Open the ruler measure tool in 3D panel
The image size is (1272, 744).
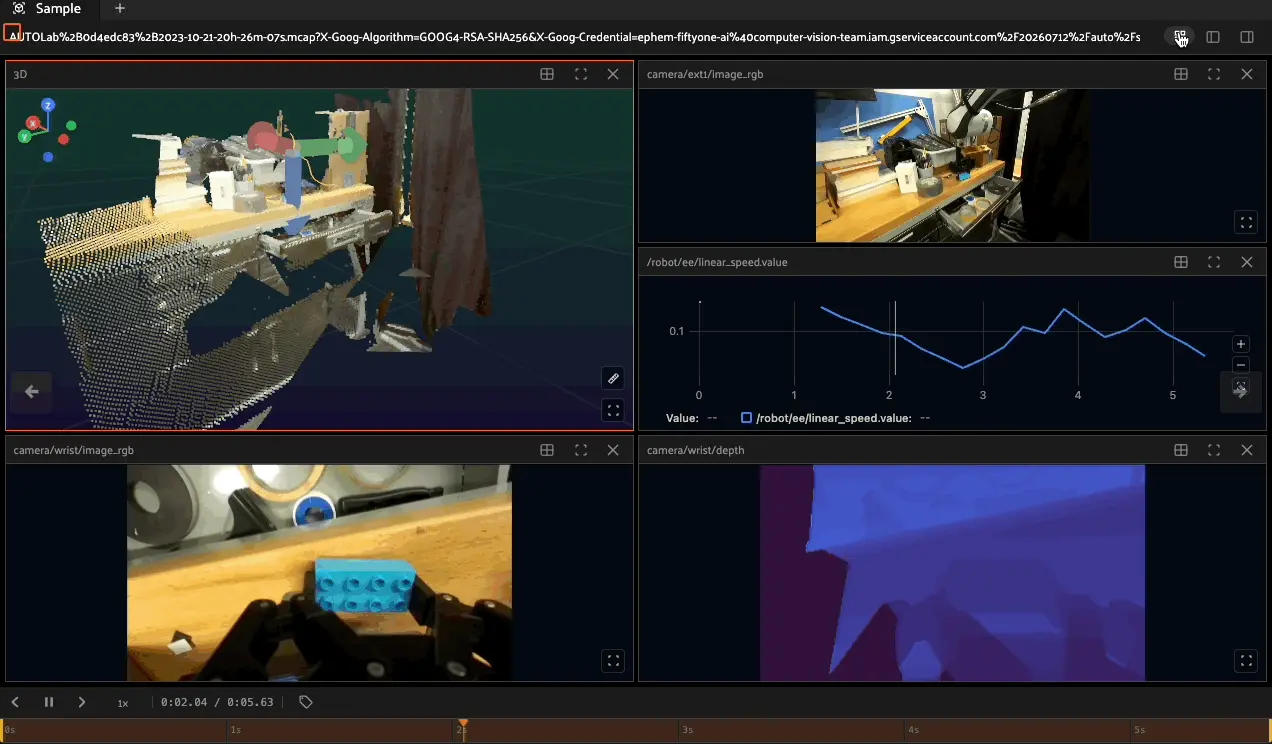pyautogui.click(x=613, y=378)
